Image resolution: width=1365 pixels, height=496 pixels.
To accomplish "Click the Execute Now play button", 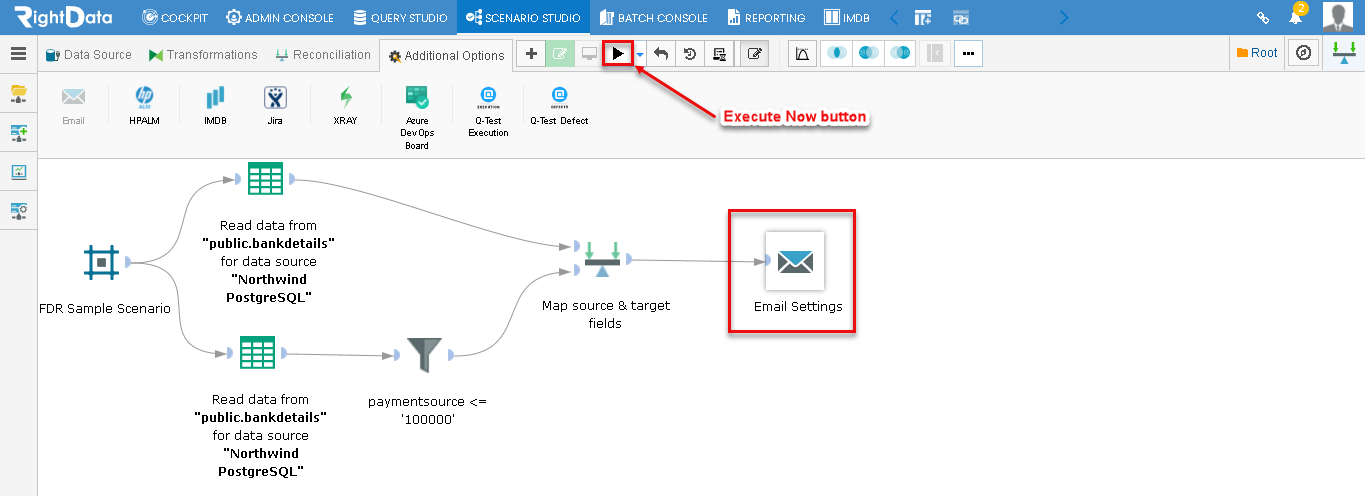I will pyautogui.click(x=618, y=54).
